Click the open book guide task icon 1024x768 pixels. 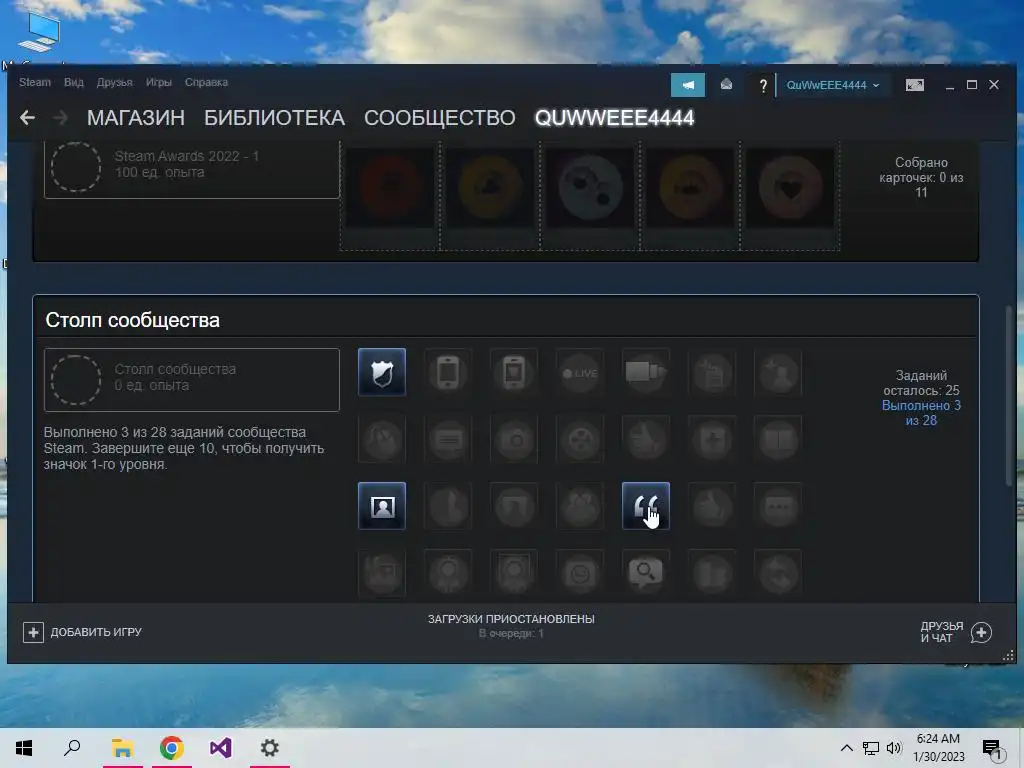[778, 439]
